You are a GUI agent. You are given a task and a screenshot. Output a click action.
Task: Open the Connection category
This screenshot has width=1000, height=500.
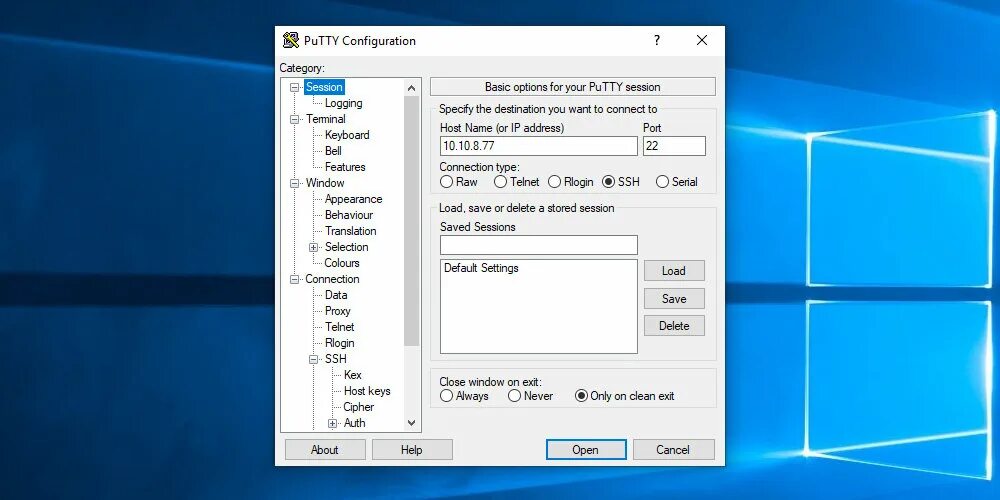(332, 279)
